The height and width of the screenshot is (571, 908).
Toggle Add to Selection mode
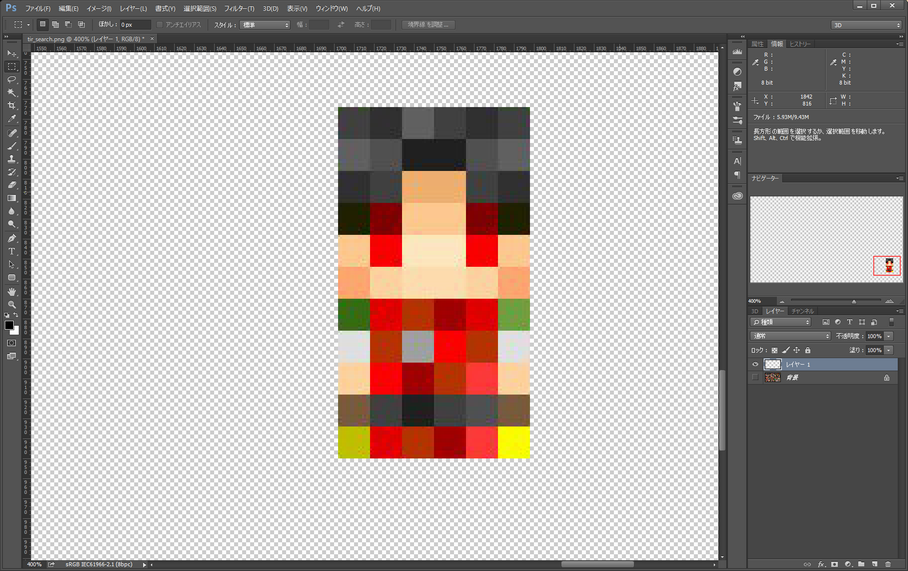point(55,25)
